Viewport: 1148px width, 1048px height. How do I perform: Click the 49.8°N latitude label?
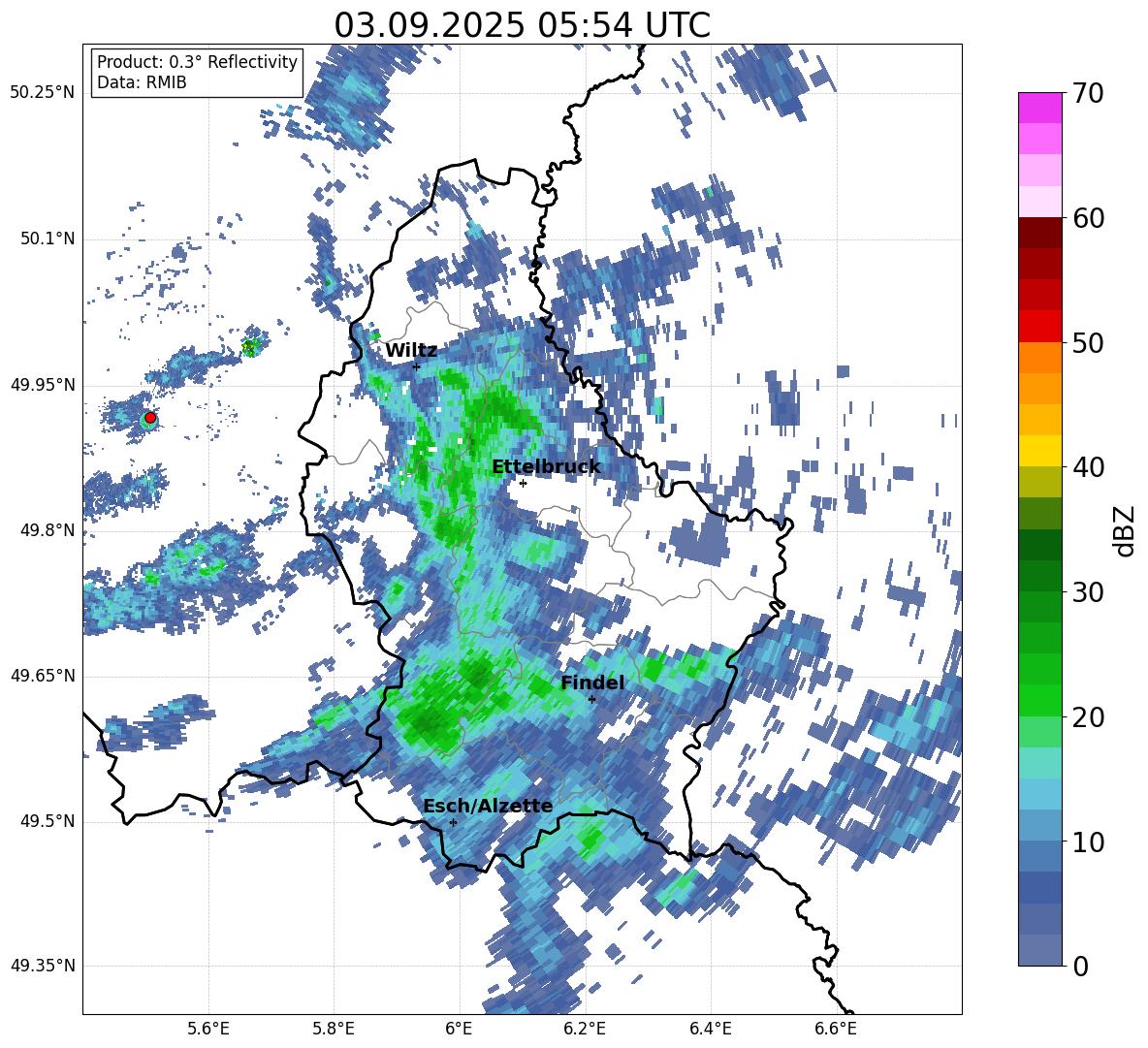pos(47,530)
